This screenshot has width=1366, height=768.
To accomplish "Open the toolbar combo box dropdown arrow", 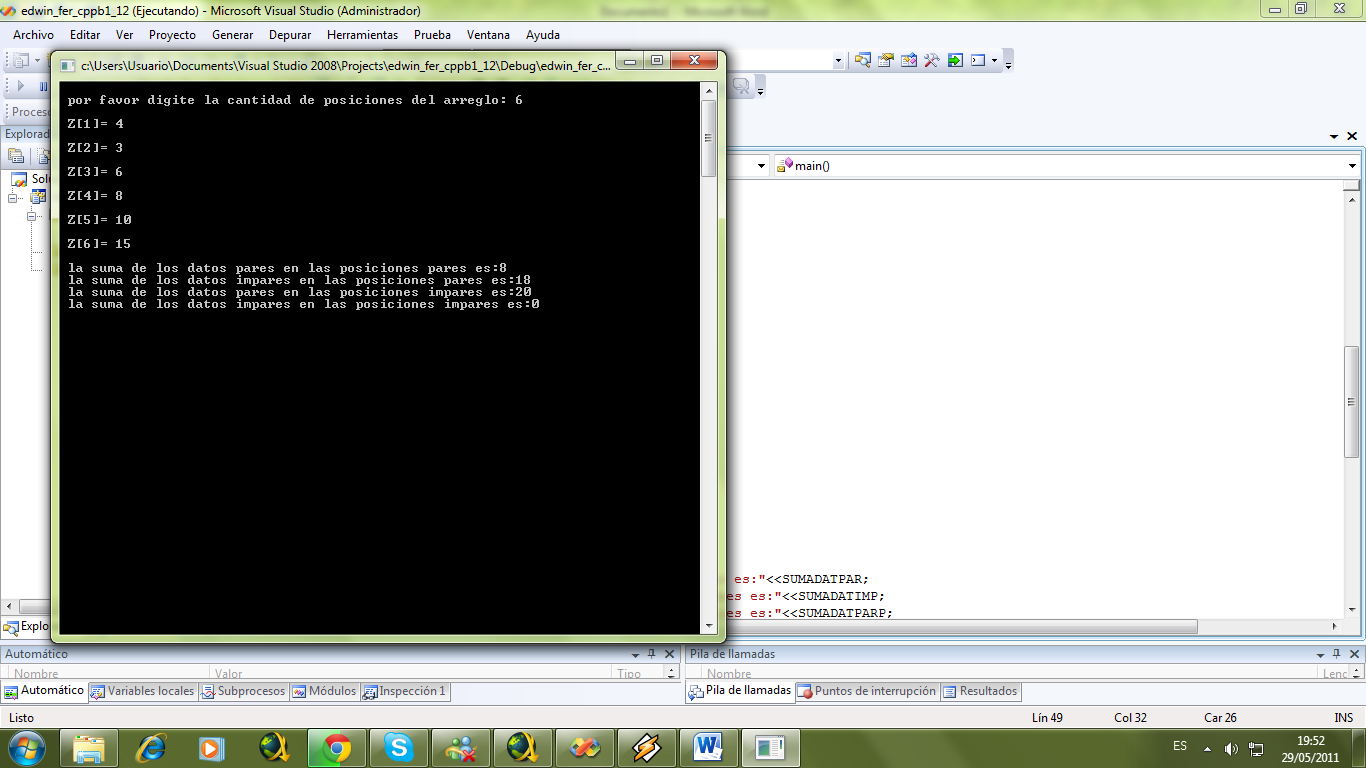I will [838, 60].
